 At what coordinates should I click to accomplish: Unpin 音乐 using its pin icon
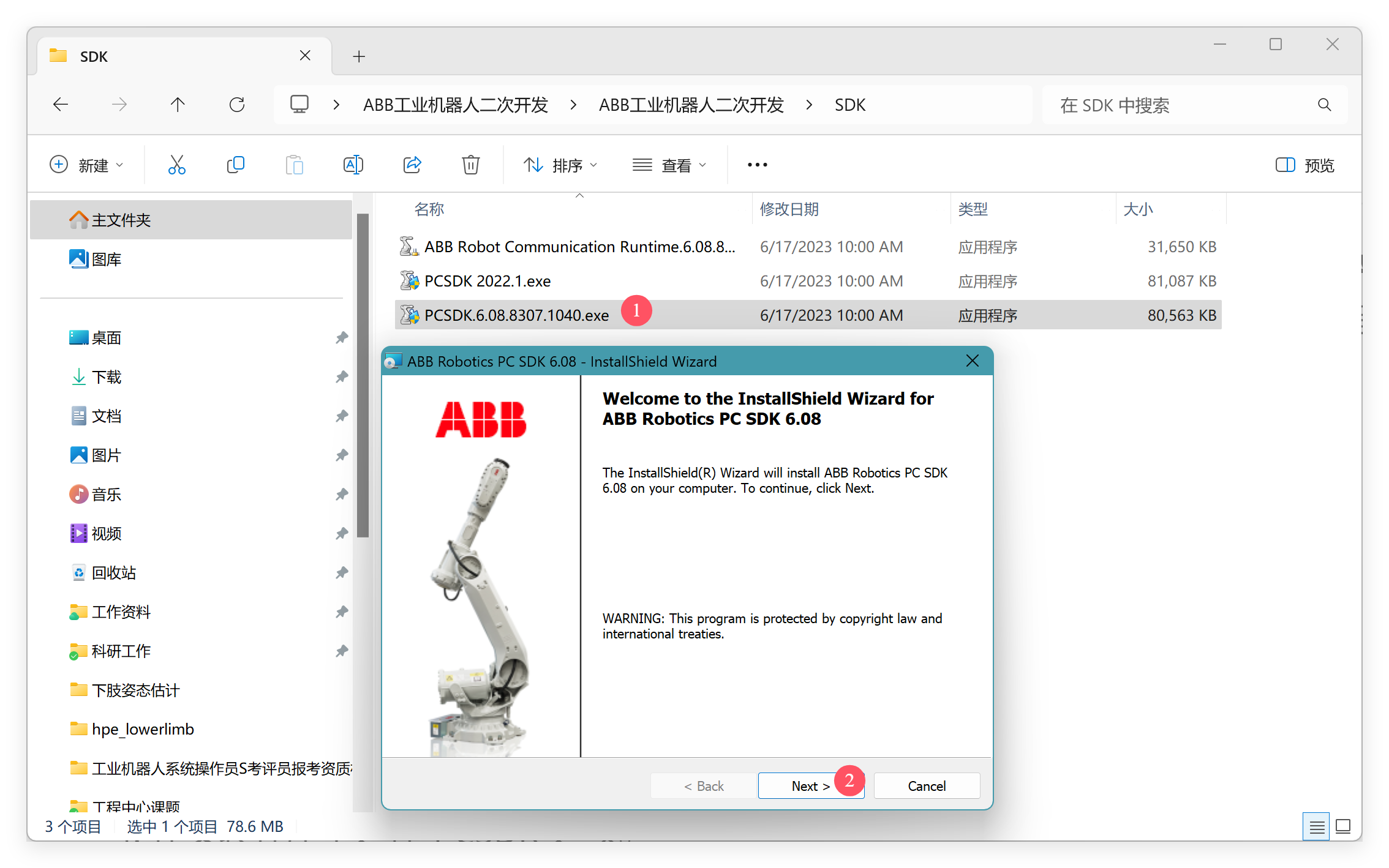(342, 494)
